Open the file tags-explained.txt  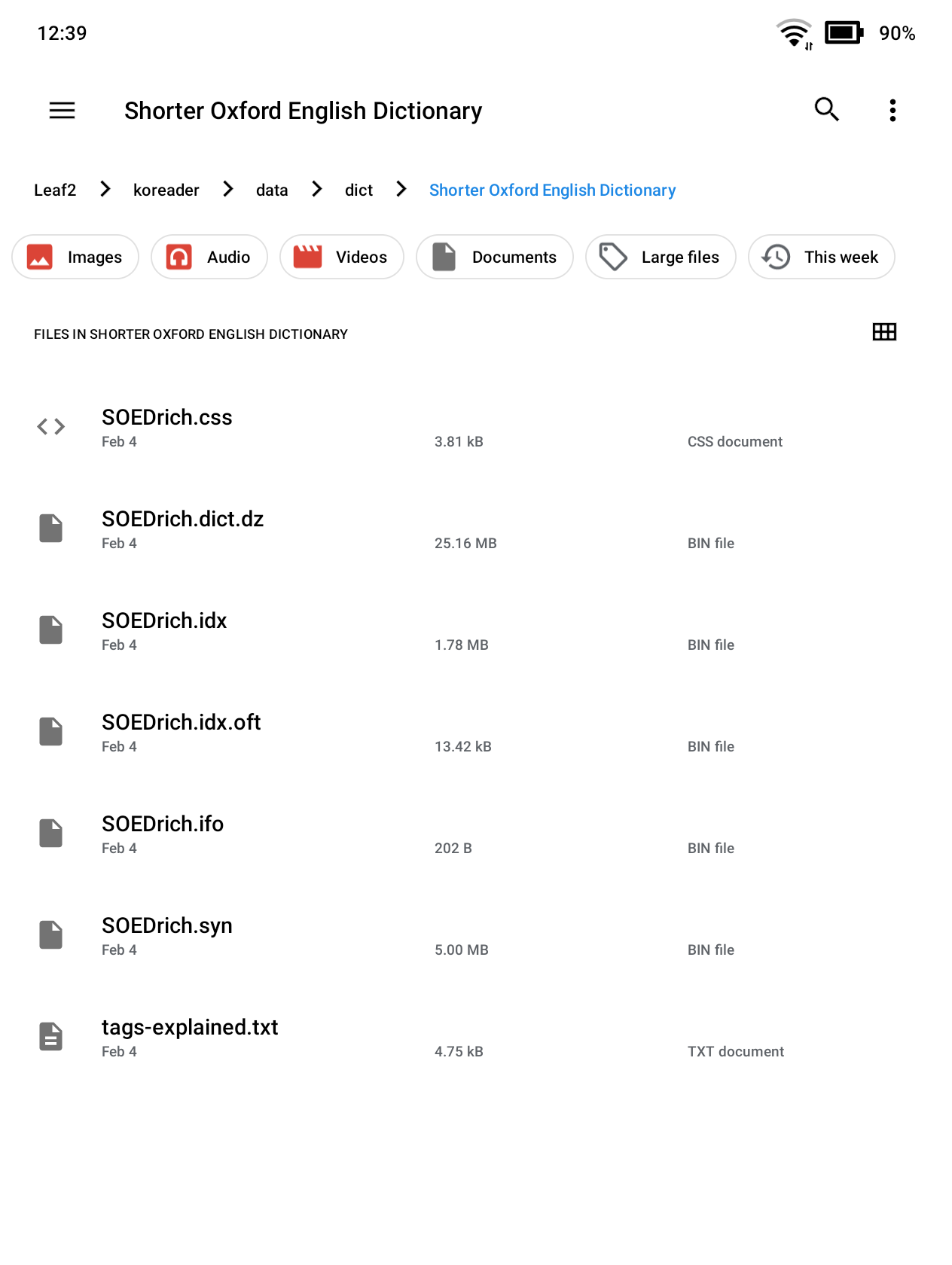(476, 1037)
